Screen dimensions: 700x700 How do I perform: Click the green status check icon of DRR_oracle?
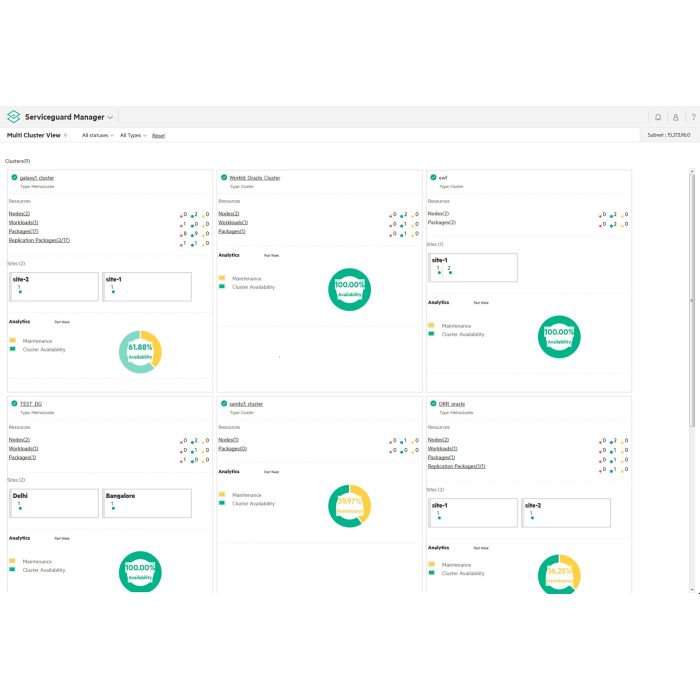coord(433,404)
